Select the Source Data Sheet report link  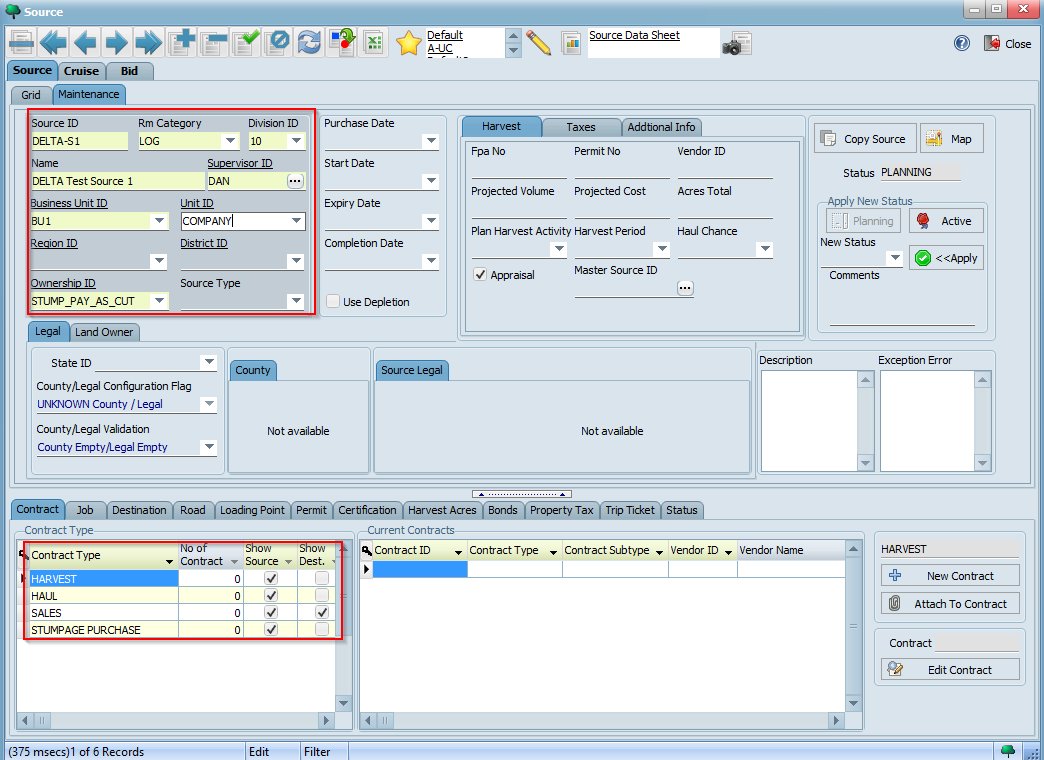(x=634, y=35)
